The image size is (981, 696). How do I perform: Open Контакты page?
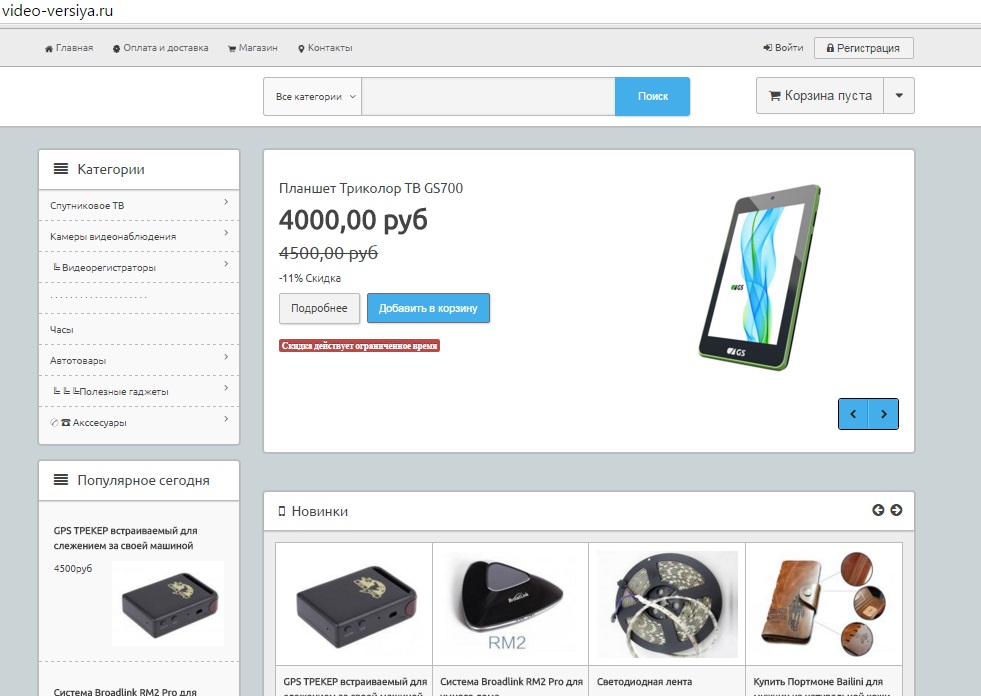tap(325, 48)
